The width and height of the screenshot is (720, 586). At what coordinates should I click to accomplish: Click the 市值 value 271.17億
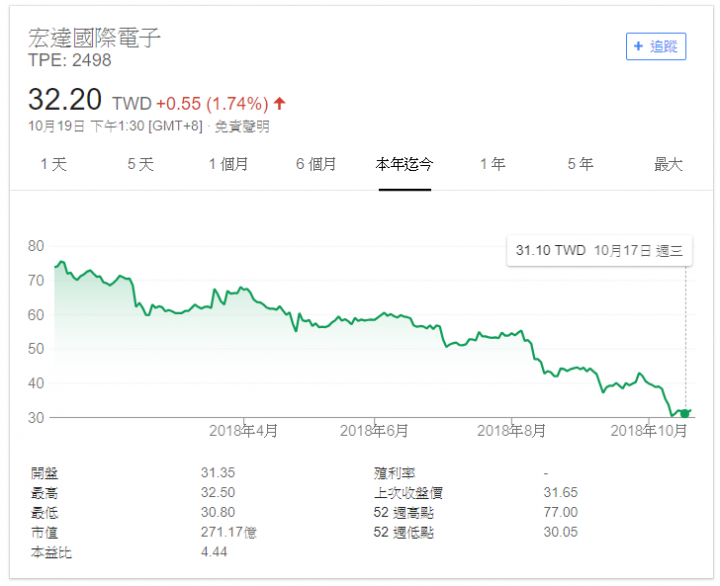(229, 532)
